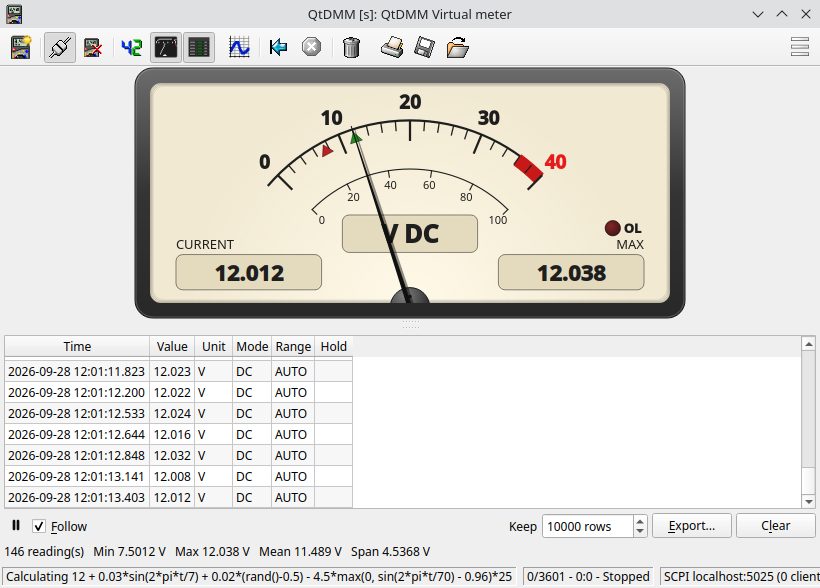Uncheck the Follow checkbox
The height and width of the screenshot is (588, 820).
39,526
